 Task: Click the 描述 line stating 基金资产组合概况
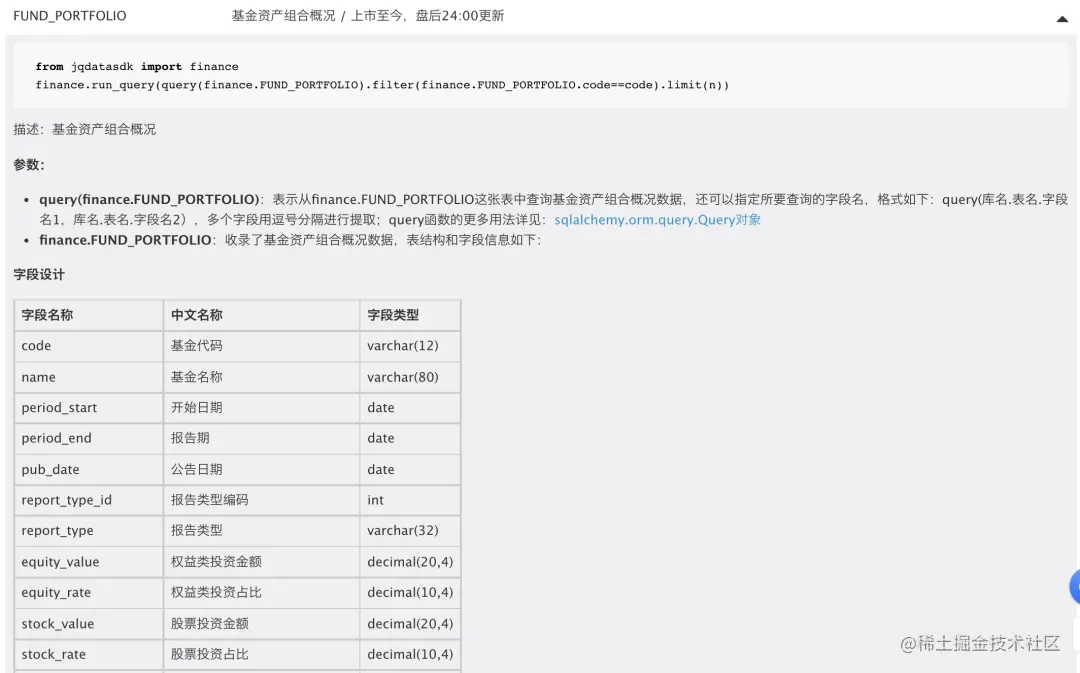(70, 129)
